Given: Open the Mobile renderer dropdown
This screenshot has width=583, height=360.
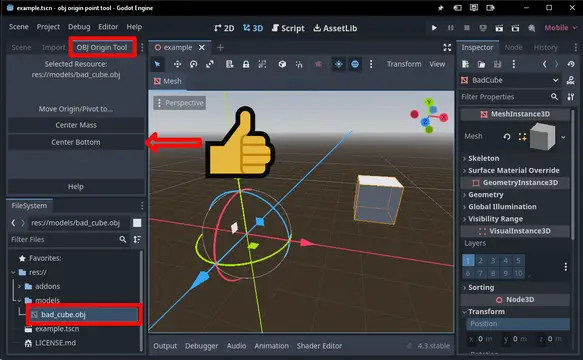Looking at the screenshot, I should (560, 28).
